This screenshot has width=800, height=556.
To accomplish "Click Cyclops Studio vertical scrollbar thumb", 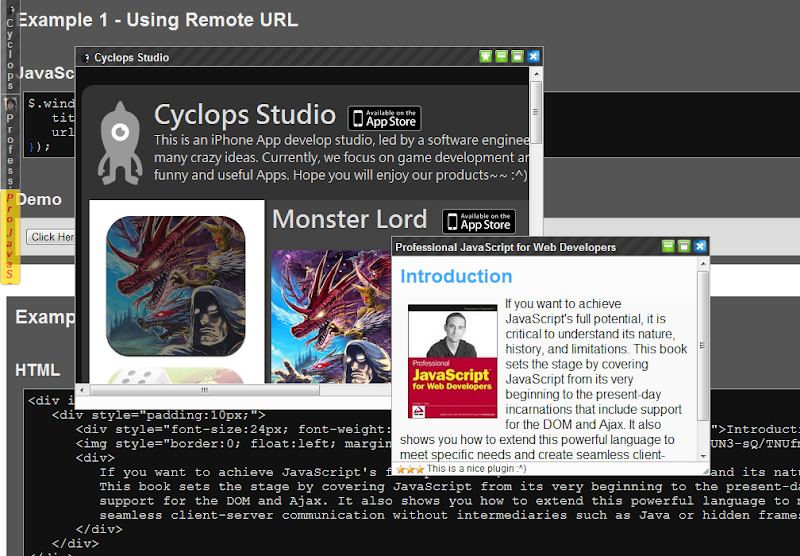I will 536,112.
